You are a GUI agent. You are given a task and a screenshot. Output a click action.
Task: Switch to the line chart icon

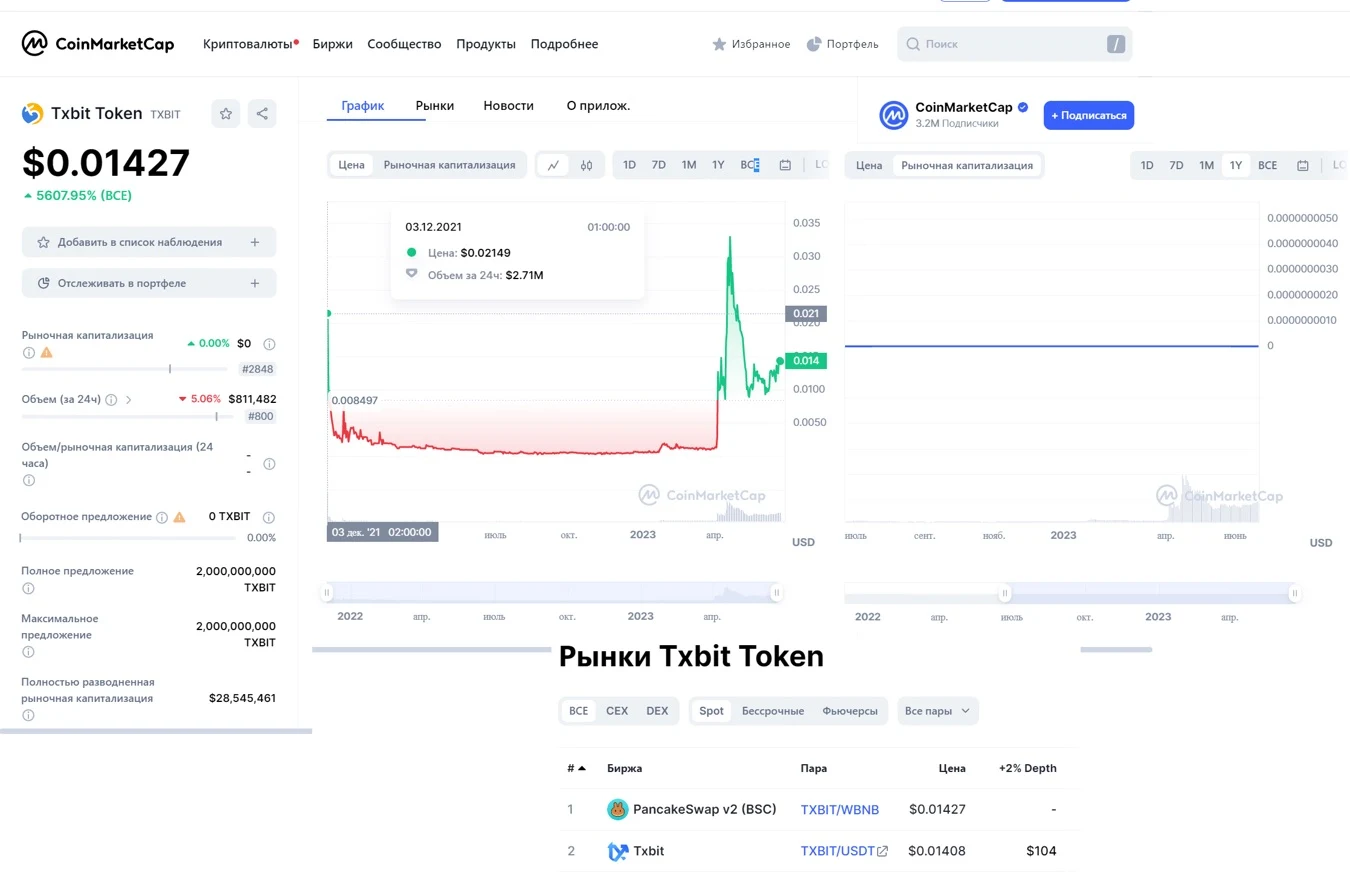[553, 165]
